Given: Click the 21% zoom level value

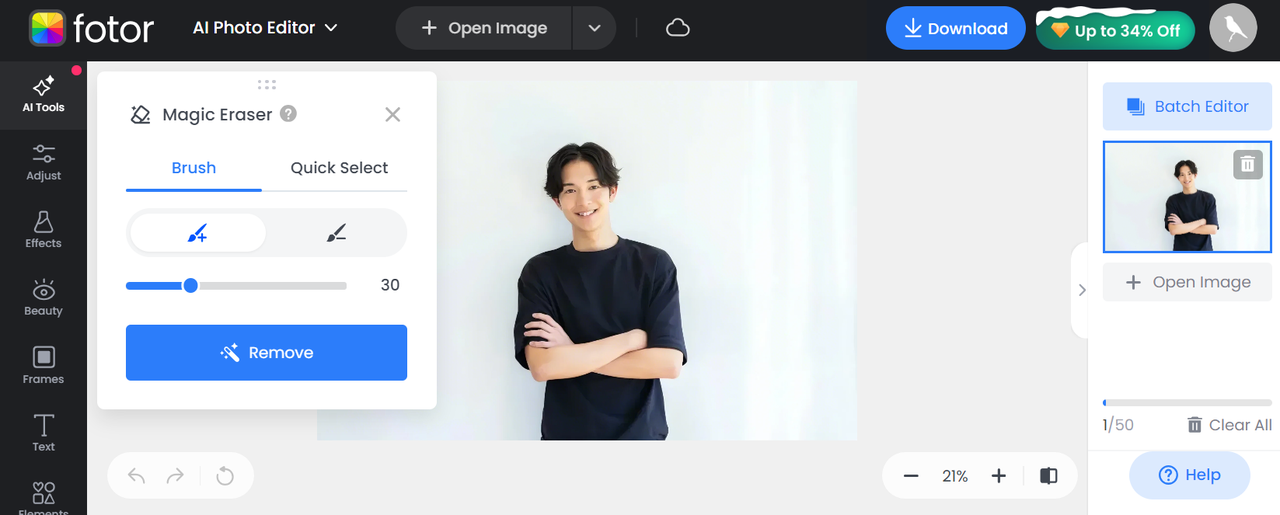Looking at the screenshot, I should 955,477.
